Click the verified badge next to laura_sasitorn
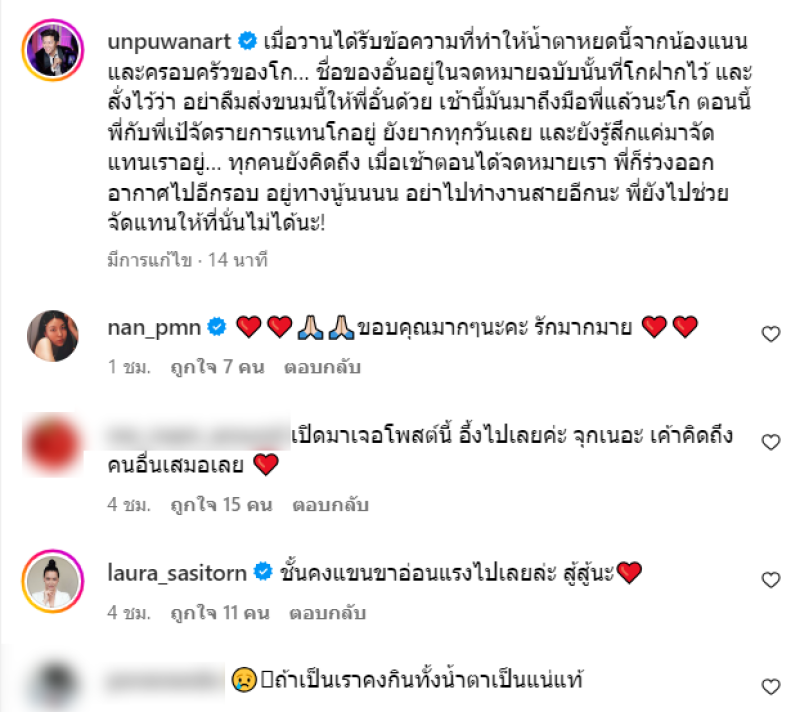This screenshot has width=800, height=712. point(263,572)
